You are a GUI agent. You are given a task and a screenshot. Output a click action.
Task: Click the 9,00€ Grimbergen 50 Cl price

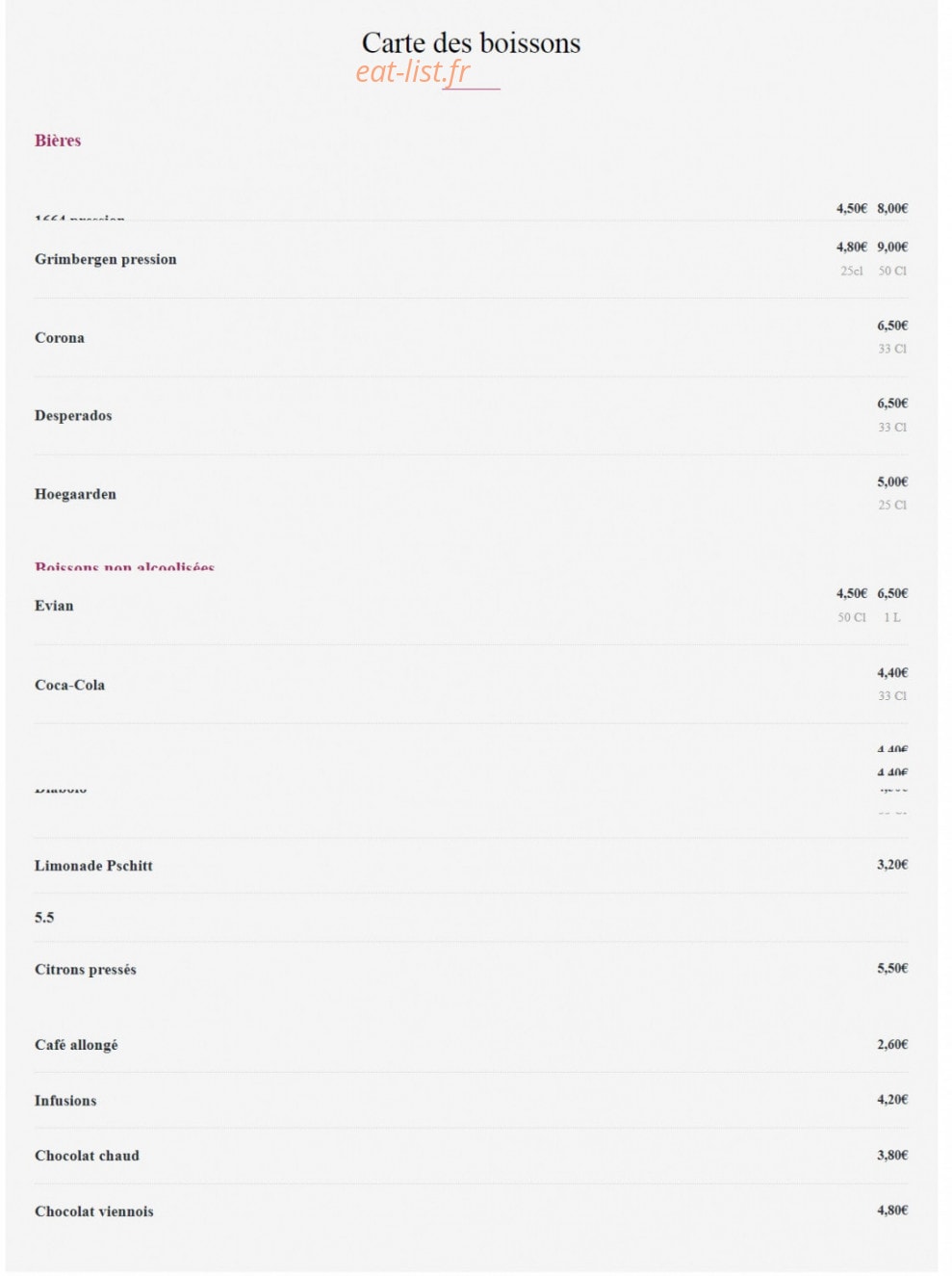[x=892, y=247]
